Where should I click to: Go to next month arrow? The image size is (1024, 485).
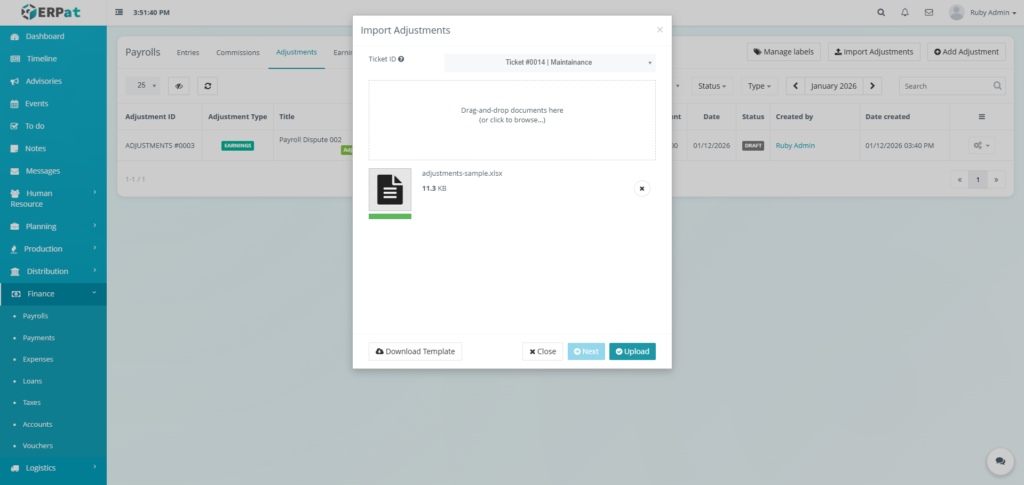[x=872, y=86]
